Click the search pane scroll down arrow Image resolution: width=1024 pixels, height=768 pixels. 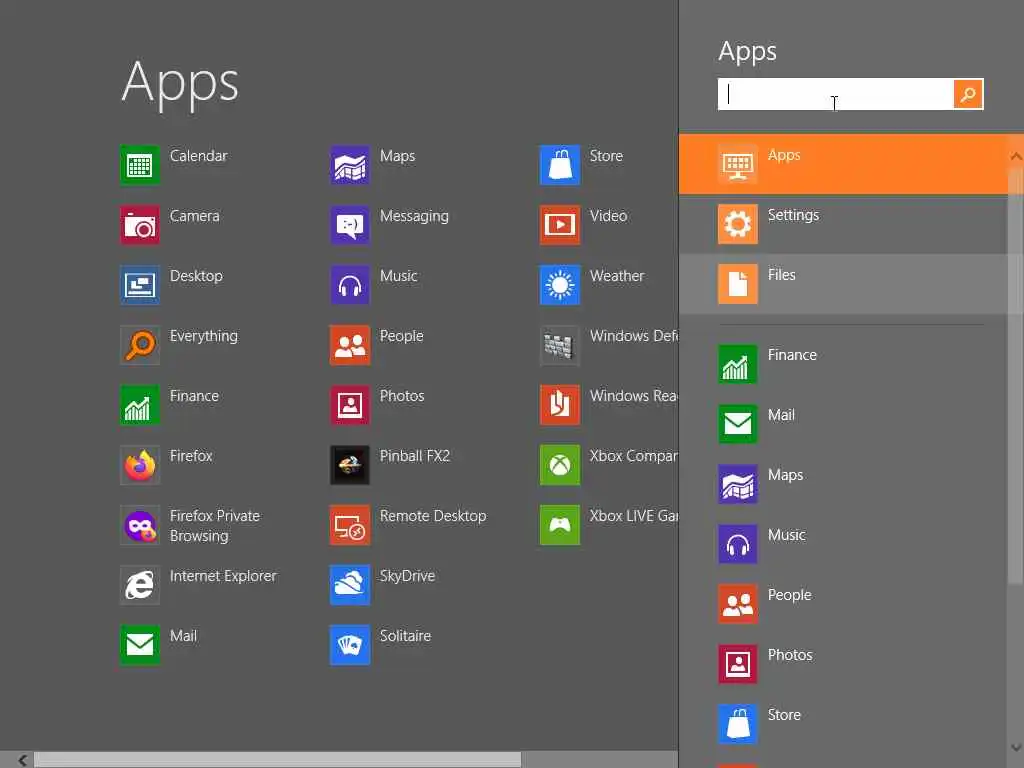[x=1016, y=748]
